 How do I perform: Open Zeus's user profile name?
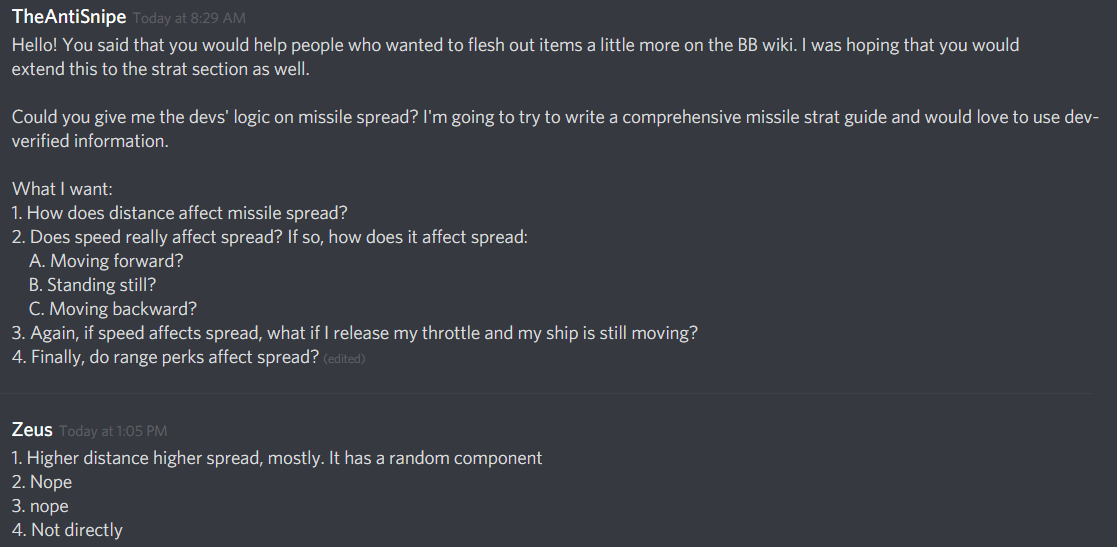click(32, 430)
